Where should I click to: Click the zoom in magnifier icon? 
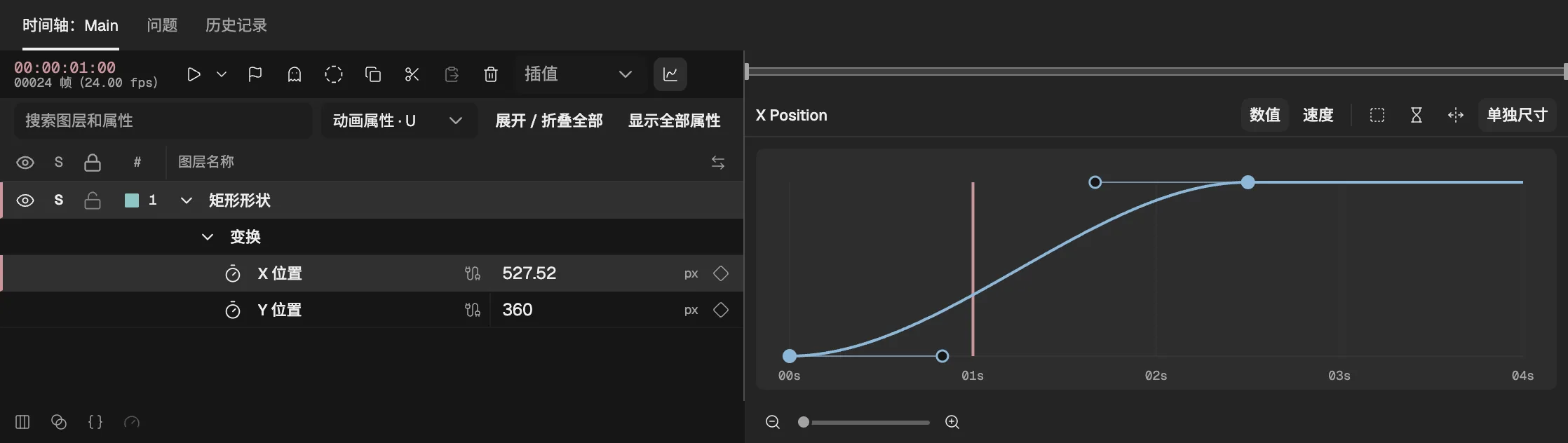(x=952, y=422)
